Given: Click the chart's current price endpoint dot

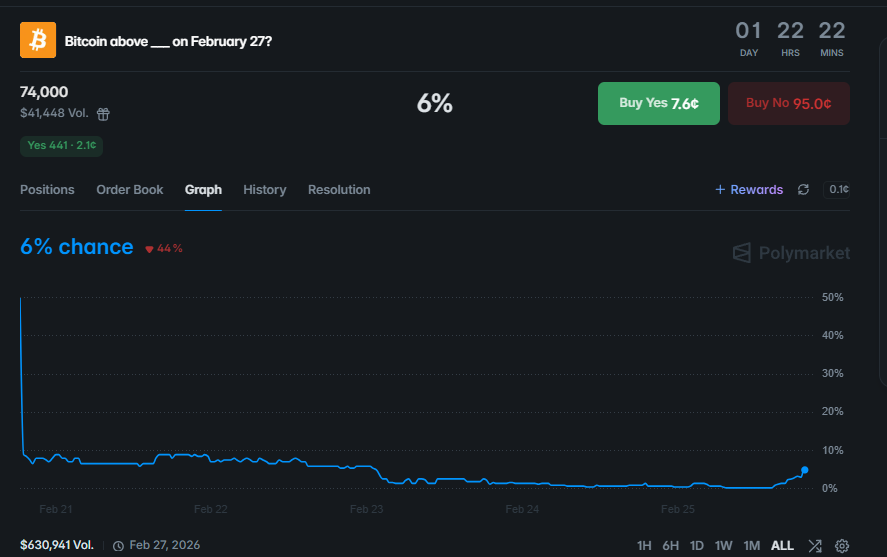Looking at the screenshot, I should 804,470.
